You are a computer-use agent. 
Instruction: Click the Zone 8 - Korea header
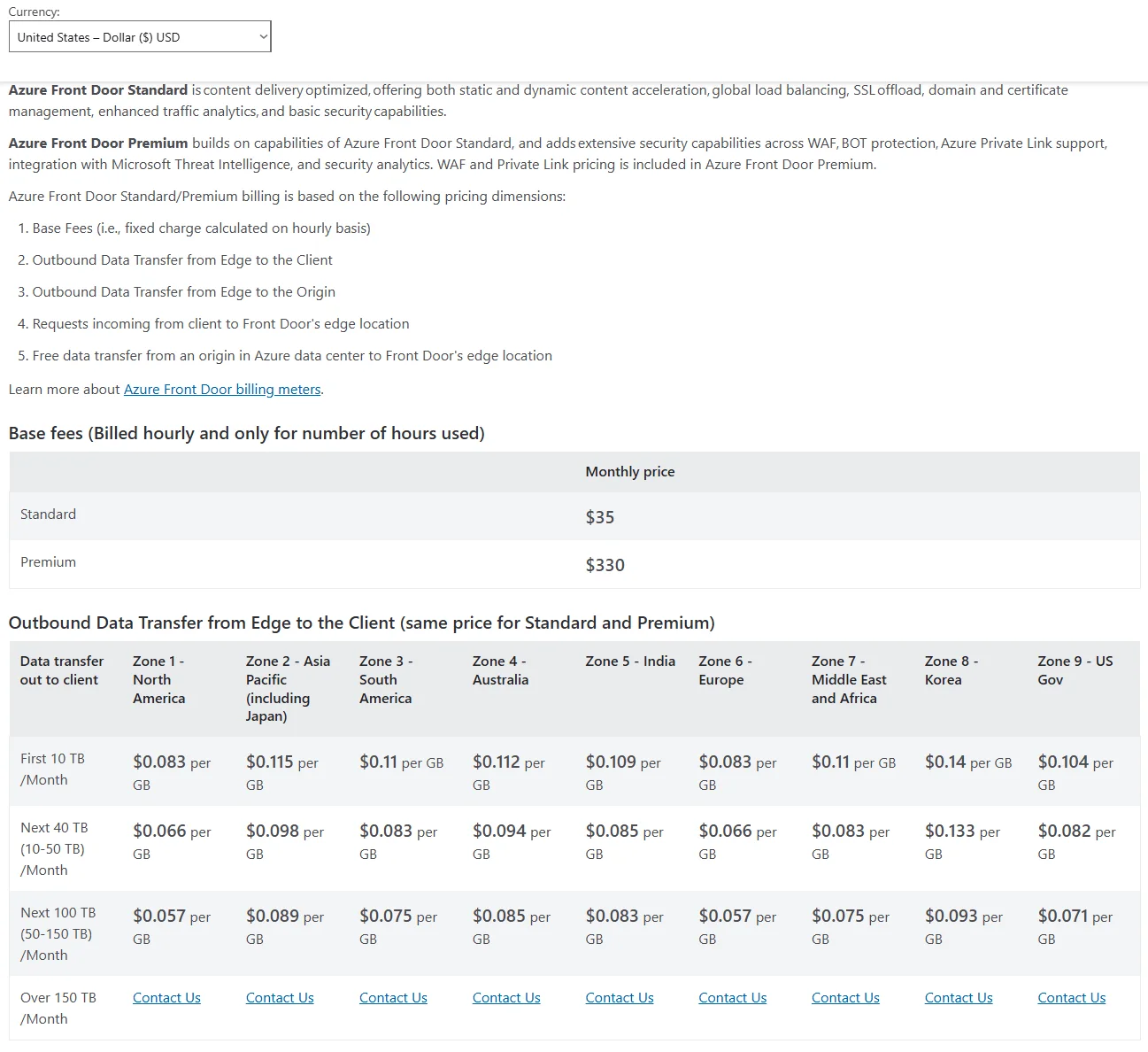click(x=952, y=670)
